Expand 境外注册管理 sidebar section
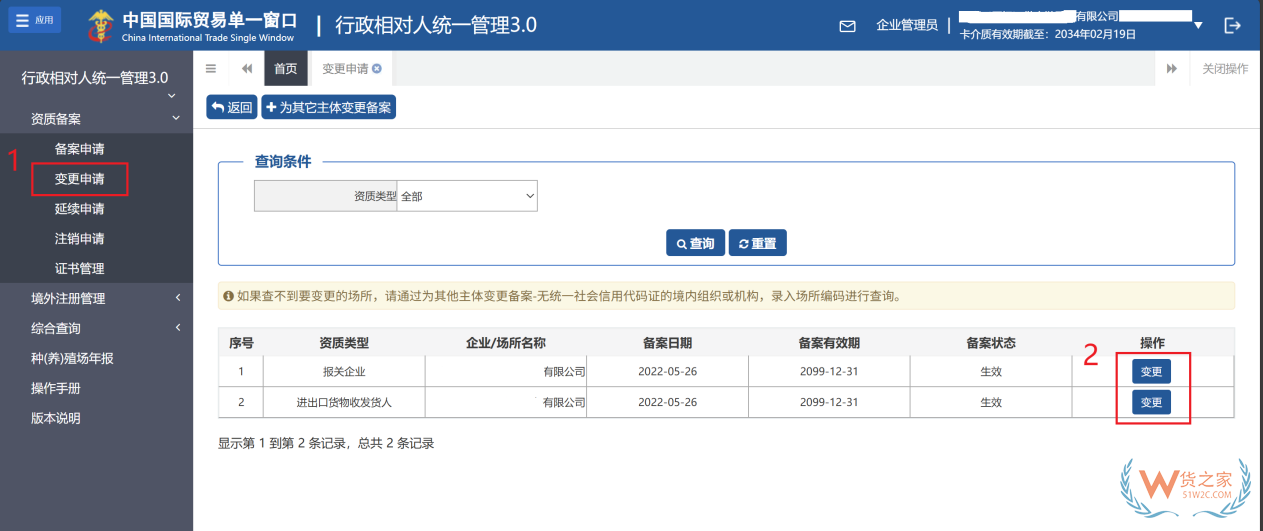The width and height of the screenshot is (1263, 531). click(x=96, y=298)
